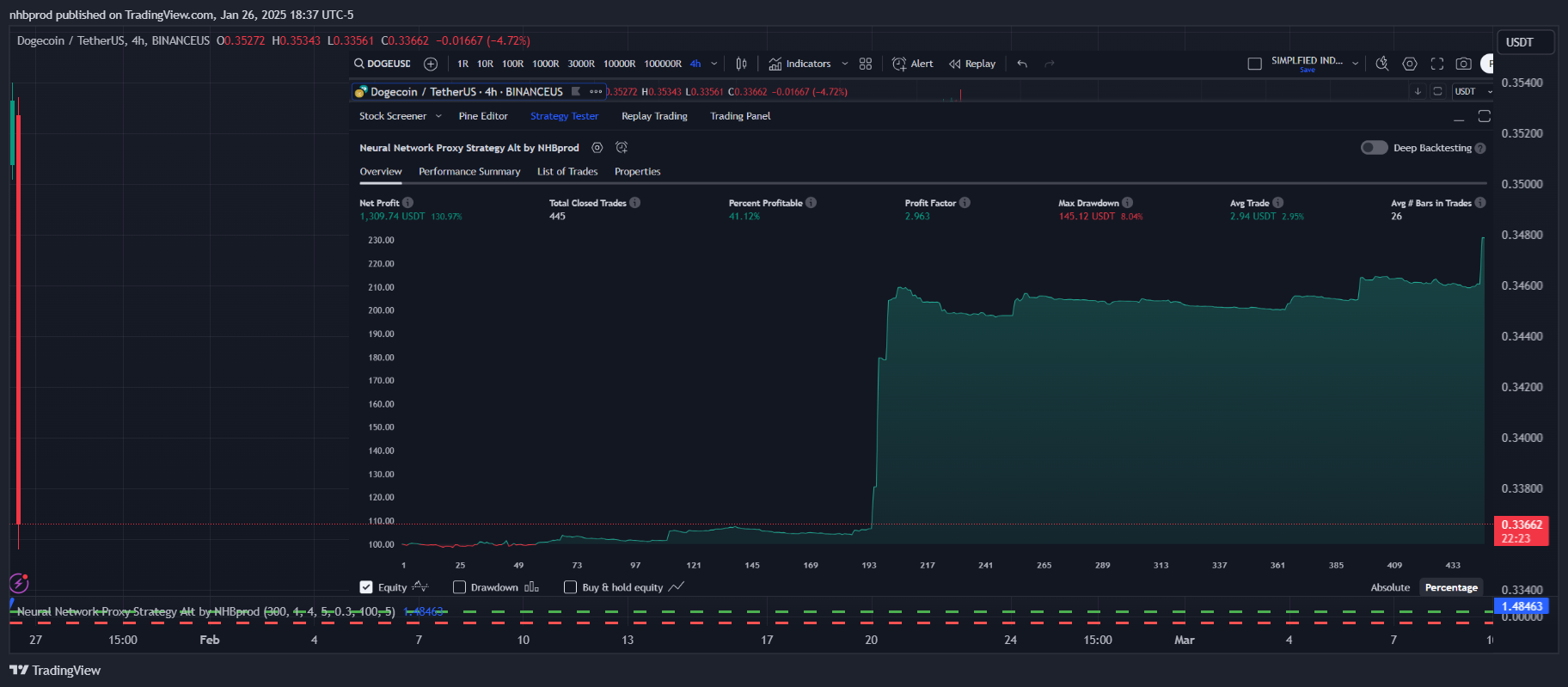Screen dimensions: 1568x687
Task: Click the redo arrow icon
Action: pos(1049,64)
